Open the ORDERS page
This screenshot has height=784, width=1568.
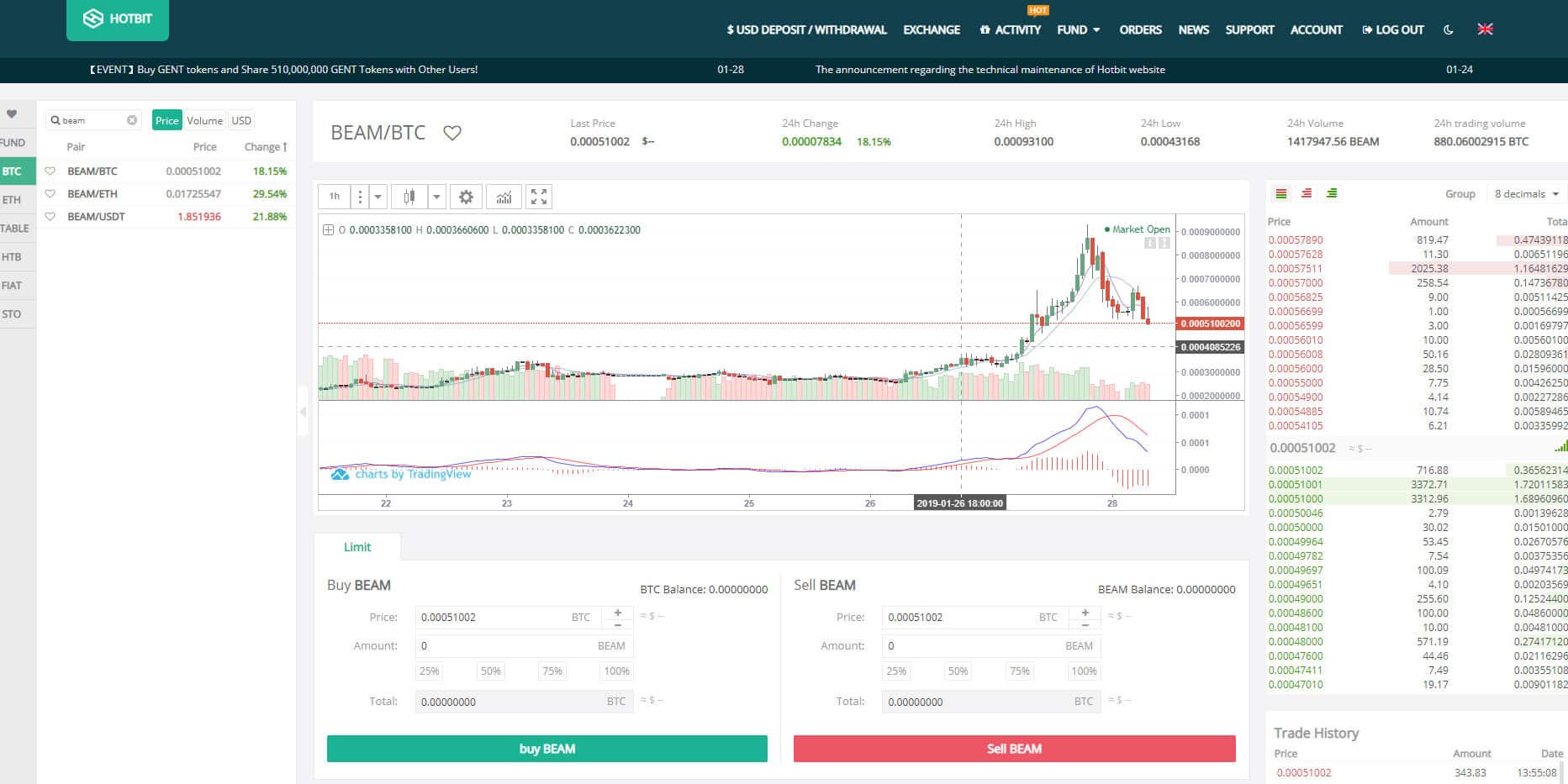1140,29
